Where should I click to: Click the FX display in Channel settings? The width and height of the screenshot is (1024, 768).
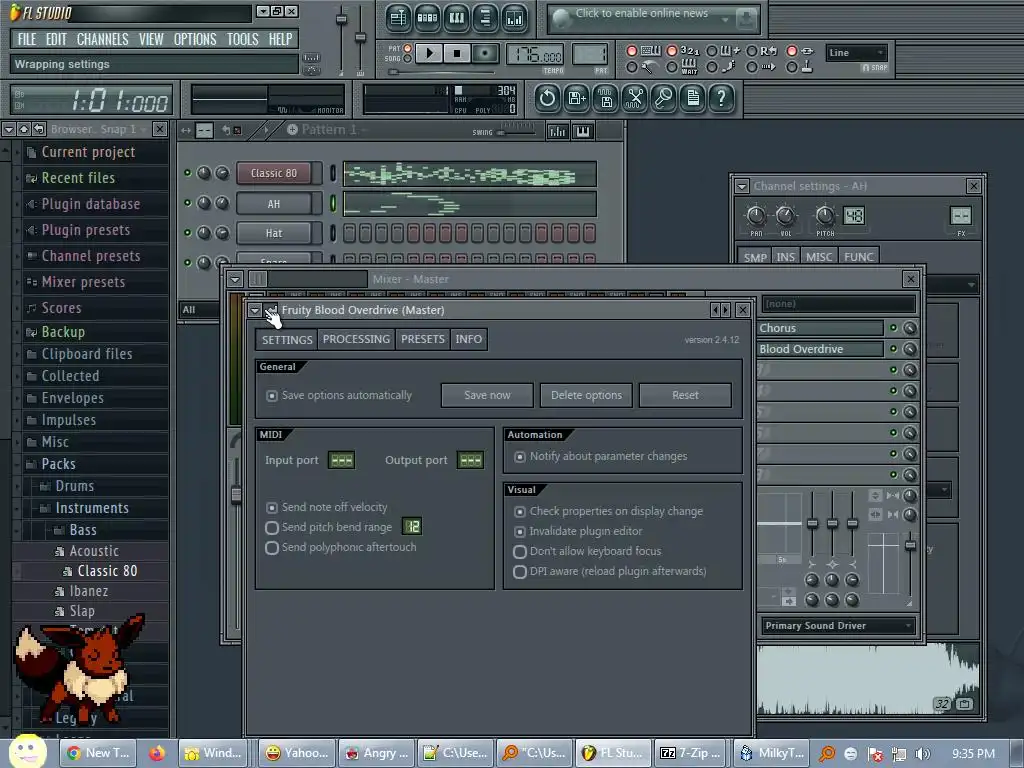(961, 216)
